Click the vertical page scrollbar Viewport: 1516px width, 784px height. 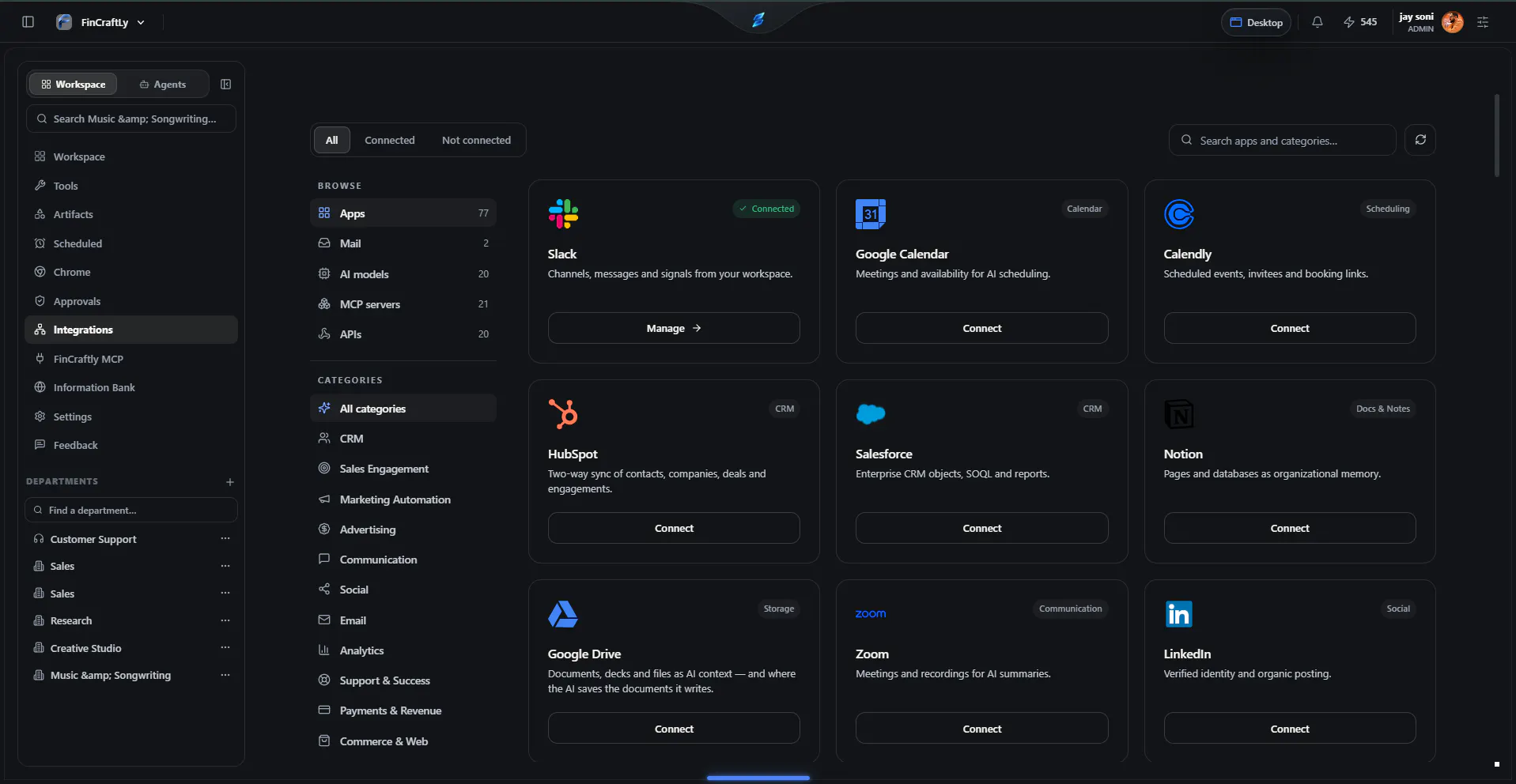[1496, 135]
